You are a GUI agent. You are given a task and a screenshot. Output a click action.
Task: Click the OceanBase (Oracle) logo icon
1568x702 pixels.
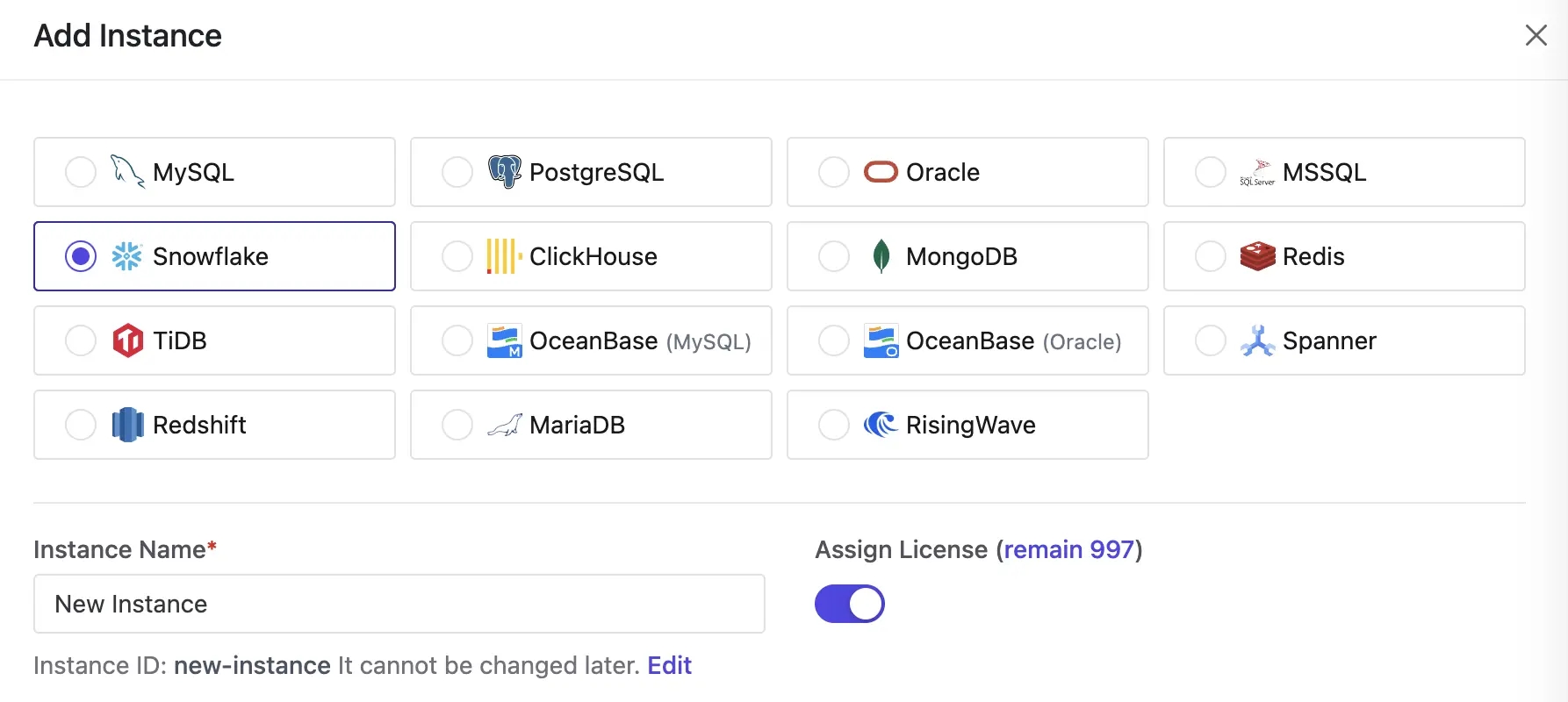pos(881,340)
